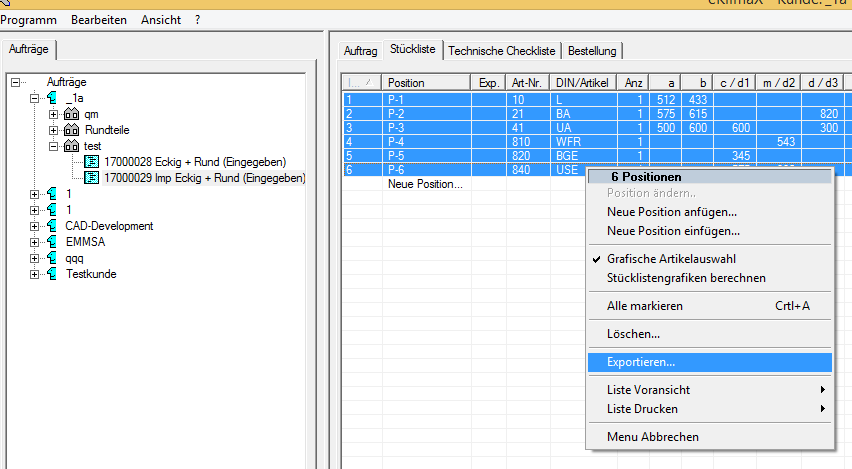Select the Aufträge tab in left panel
The width and height of the screenshot is (852, 469).
pos(29,49)
